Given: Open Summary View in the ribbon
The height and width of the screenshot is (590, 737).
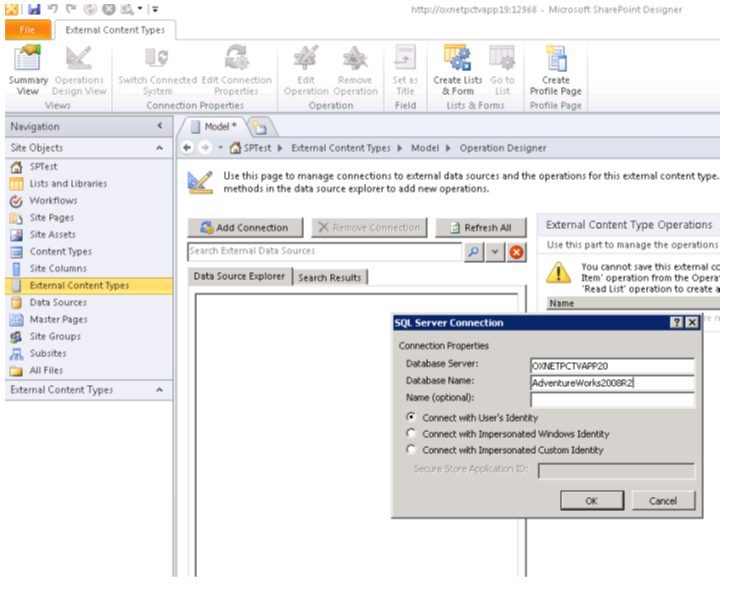Looking at the screenshot, I should [x=28, y=71].
